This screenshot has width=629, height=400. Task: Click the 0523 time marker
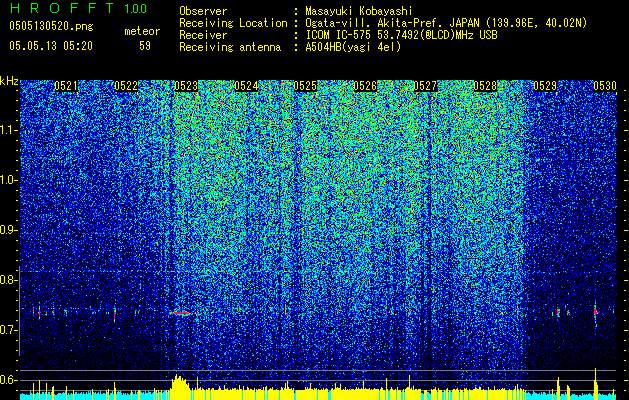(186, 86)
